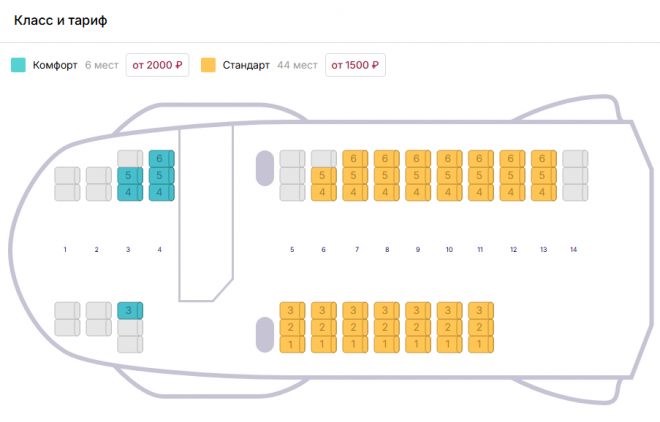Viewport: 660px width, 422px height.
Task: Pick Standard seat 4 in row 13
Action: 544,192
